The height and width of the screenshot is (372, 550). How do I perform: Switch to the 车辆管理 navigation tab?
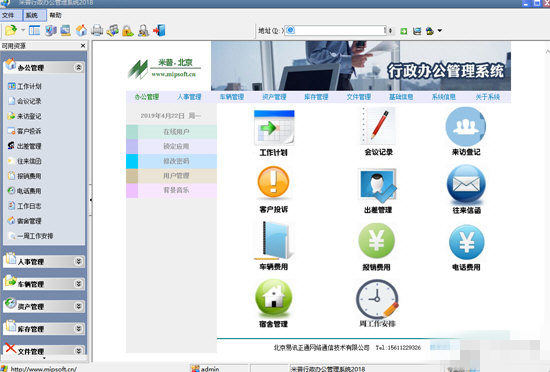[232, 97]
